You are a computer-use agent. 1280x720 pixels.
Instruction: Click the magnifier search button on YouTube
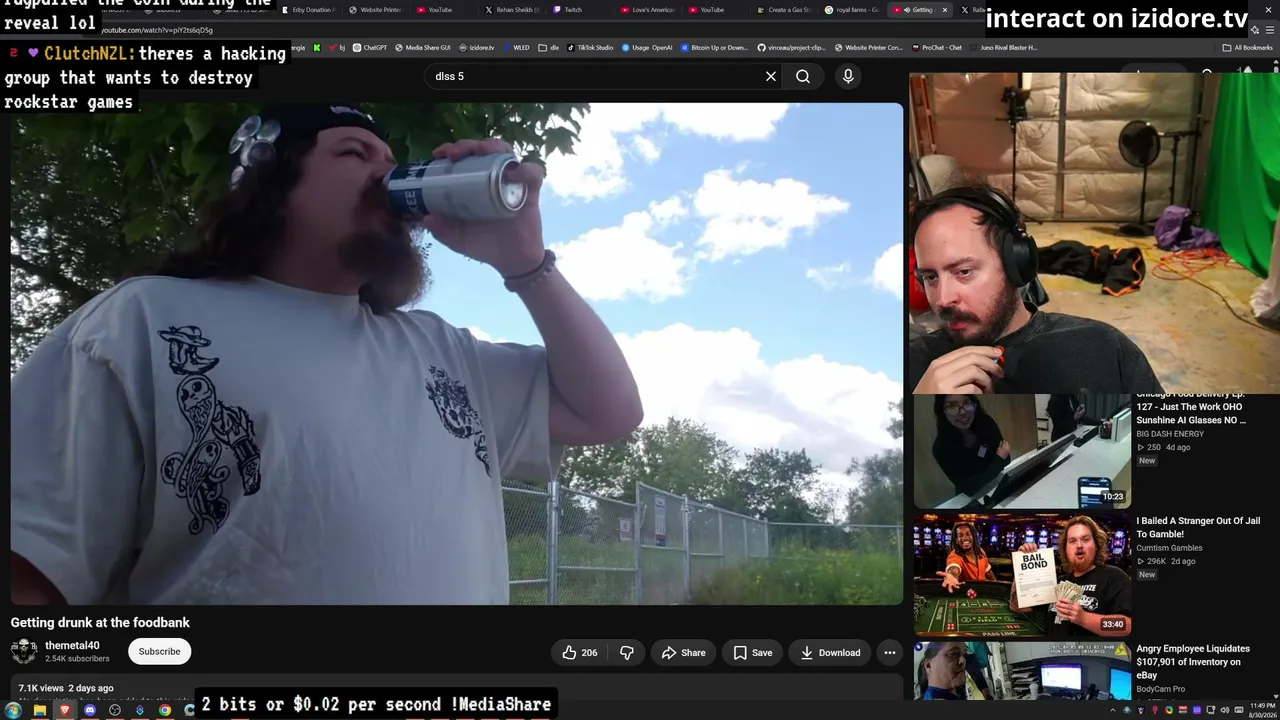coord(803,76)
